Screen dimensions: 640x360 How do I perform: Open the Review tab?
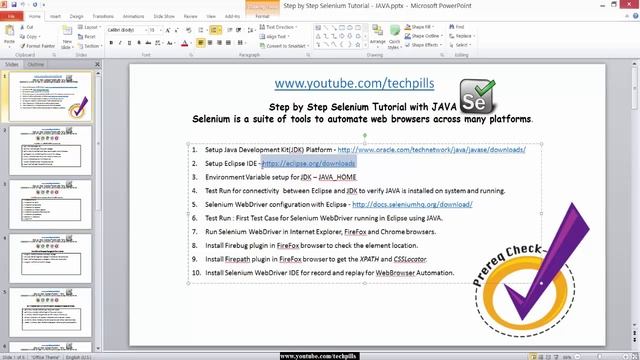pos(190,16)
